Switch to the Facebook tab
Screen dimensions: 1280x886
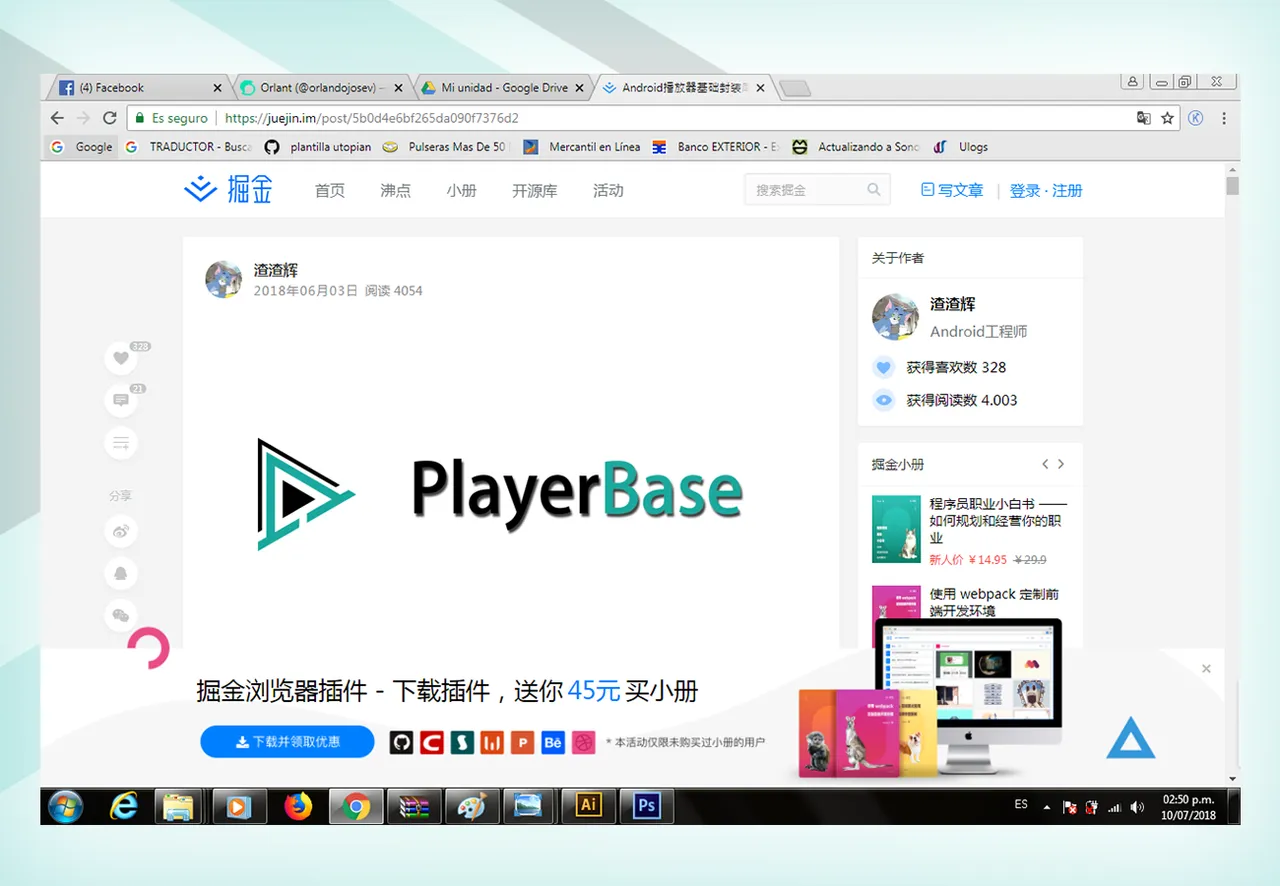[x=137, y=88]
